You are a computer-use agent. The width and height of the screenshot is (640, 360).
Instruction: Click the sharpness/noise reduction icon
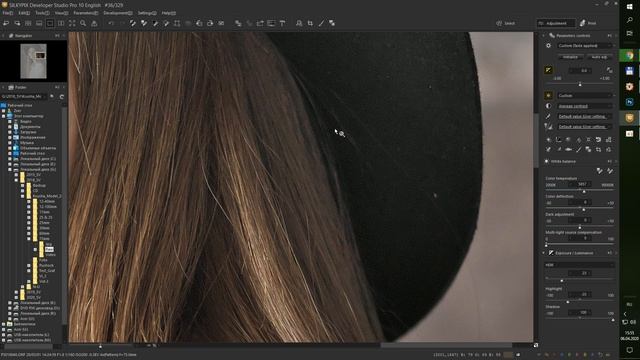(x=548, y=127)
